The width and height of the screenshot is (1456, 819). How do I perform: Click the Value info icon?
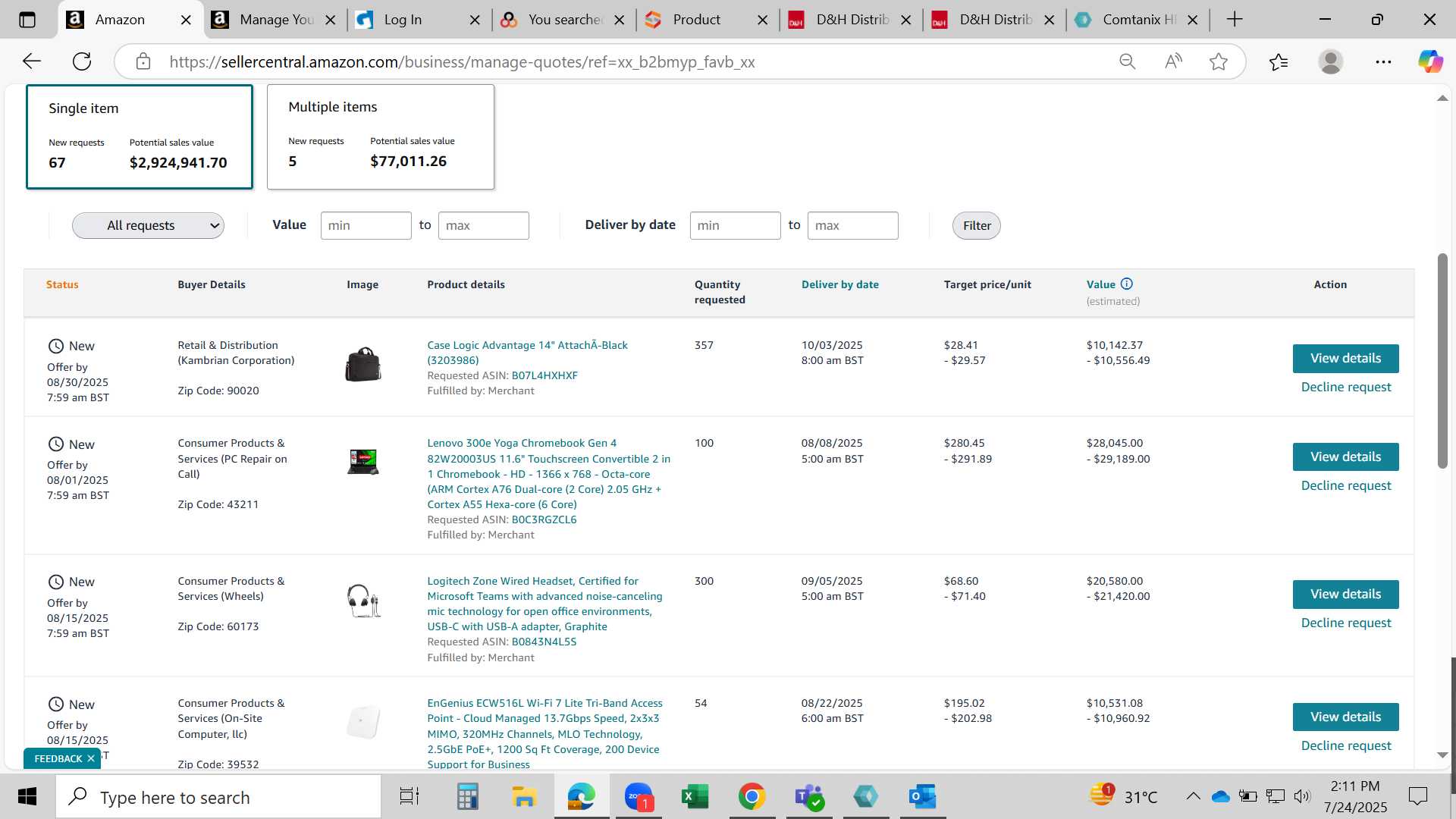click(1127, 284)
